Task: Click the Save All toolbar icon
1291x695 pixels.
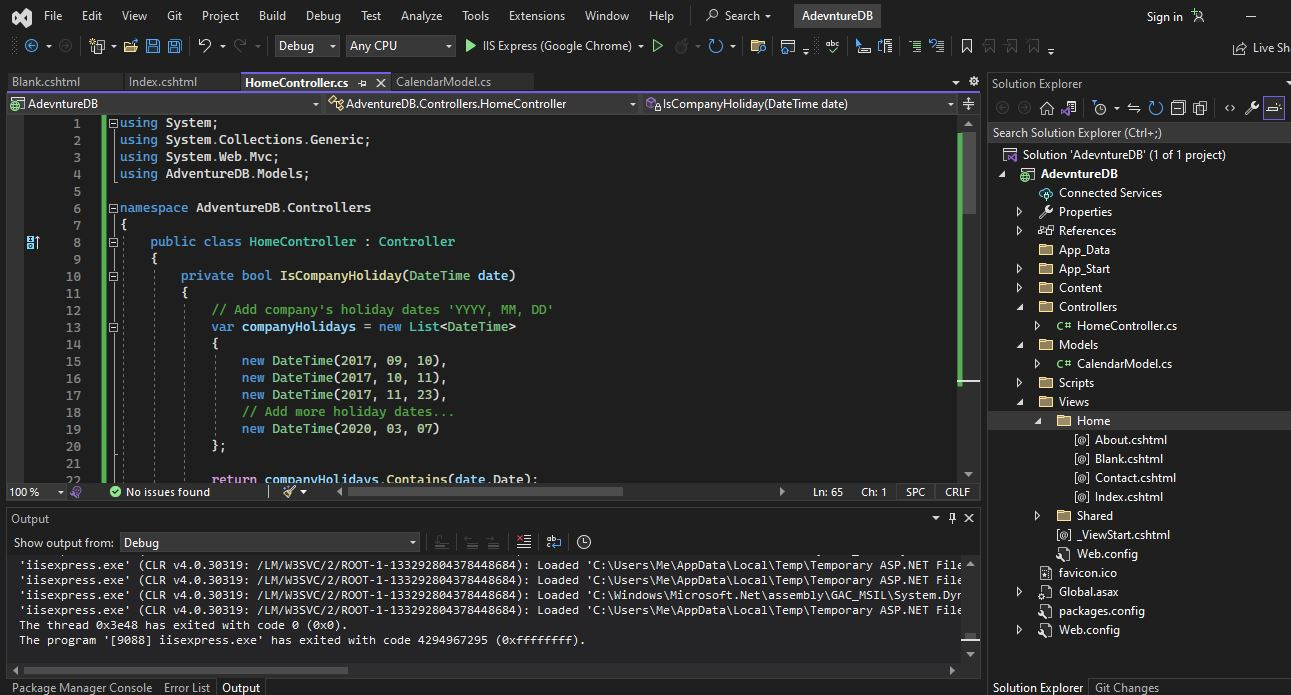Action: tap(174, 46)
